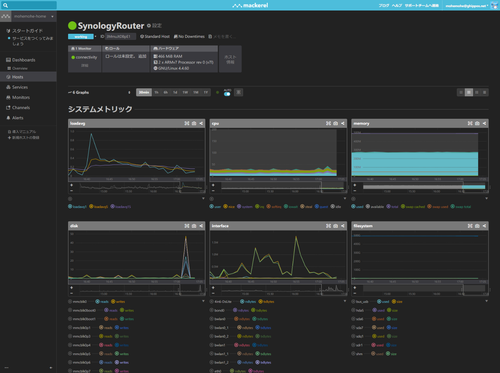This screenshot has height=373, width=500.
Task: Expand the 6 Graphs selector
Action: click(x=129, y=92)
